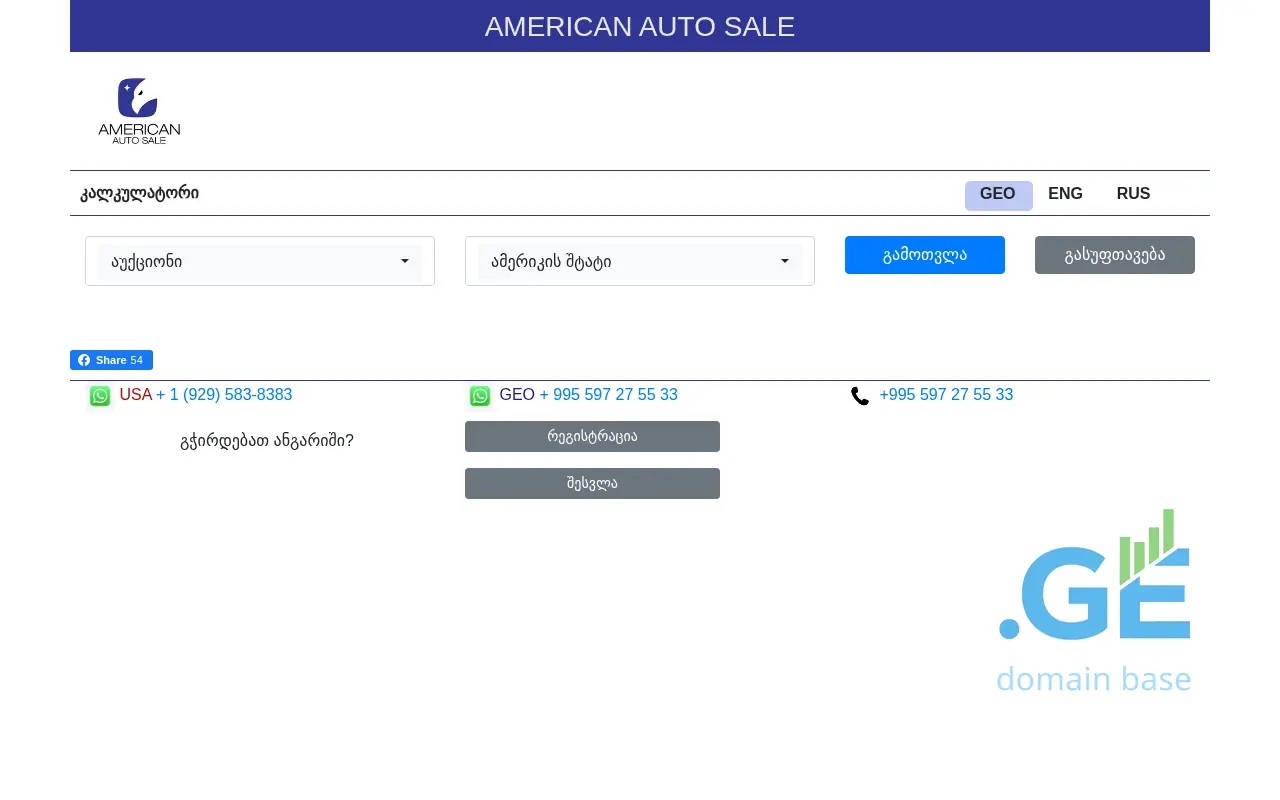Open USA number + 1 (929) 583-8383
Image resolution: width=1280 pixels, height=800 pixels.
(x=224, y=395)
